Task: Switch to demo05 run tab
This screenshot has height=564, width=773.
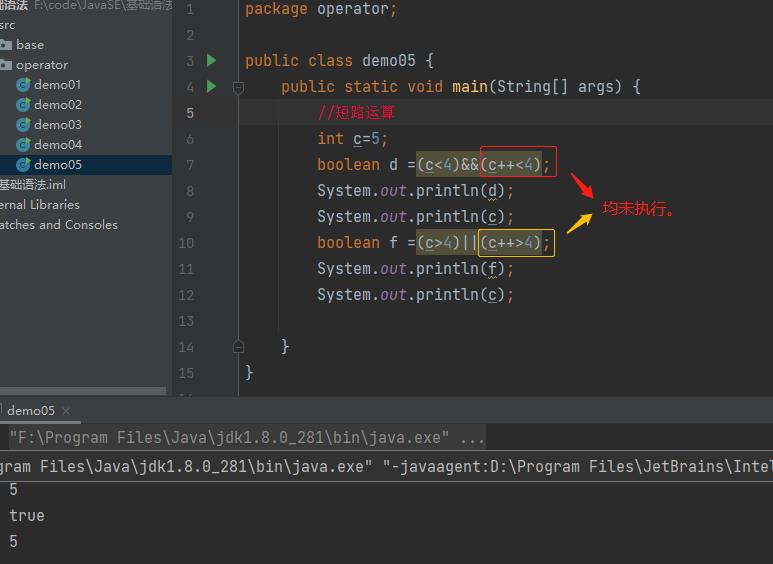Action: (31, 411)
